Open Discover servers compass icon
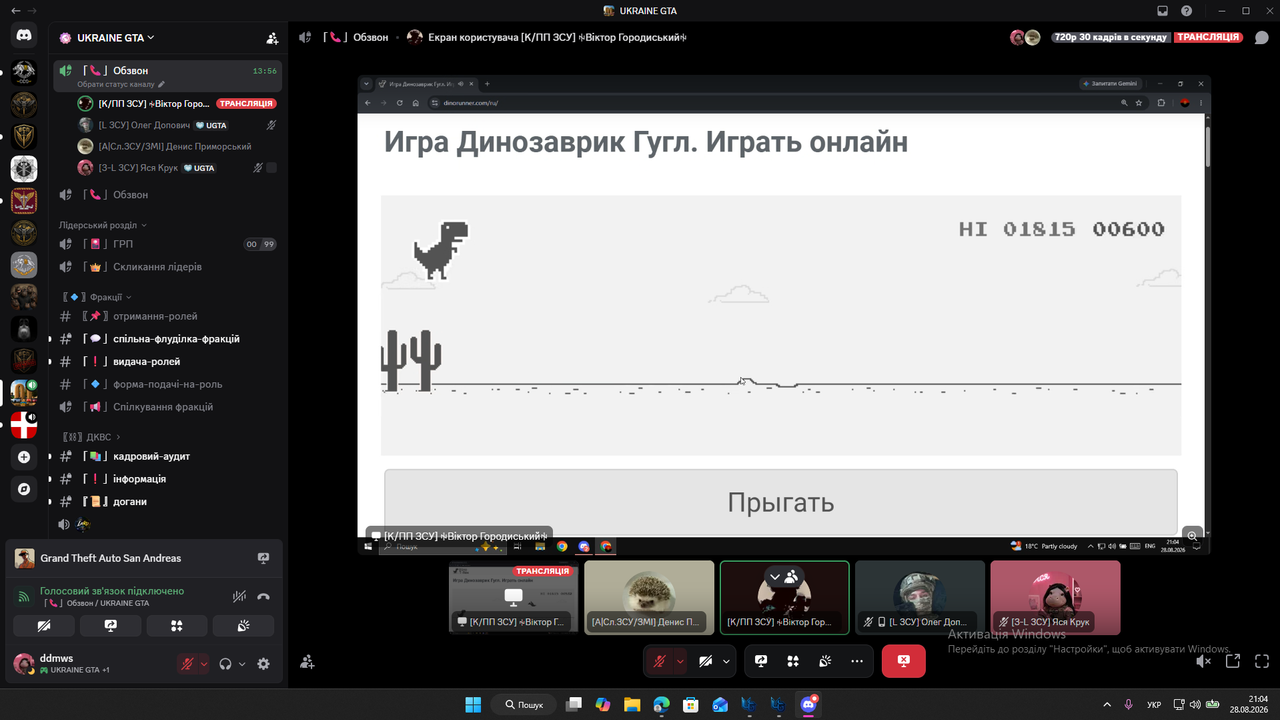 24,489
